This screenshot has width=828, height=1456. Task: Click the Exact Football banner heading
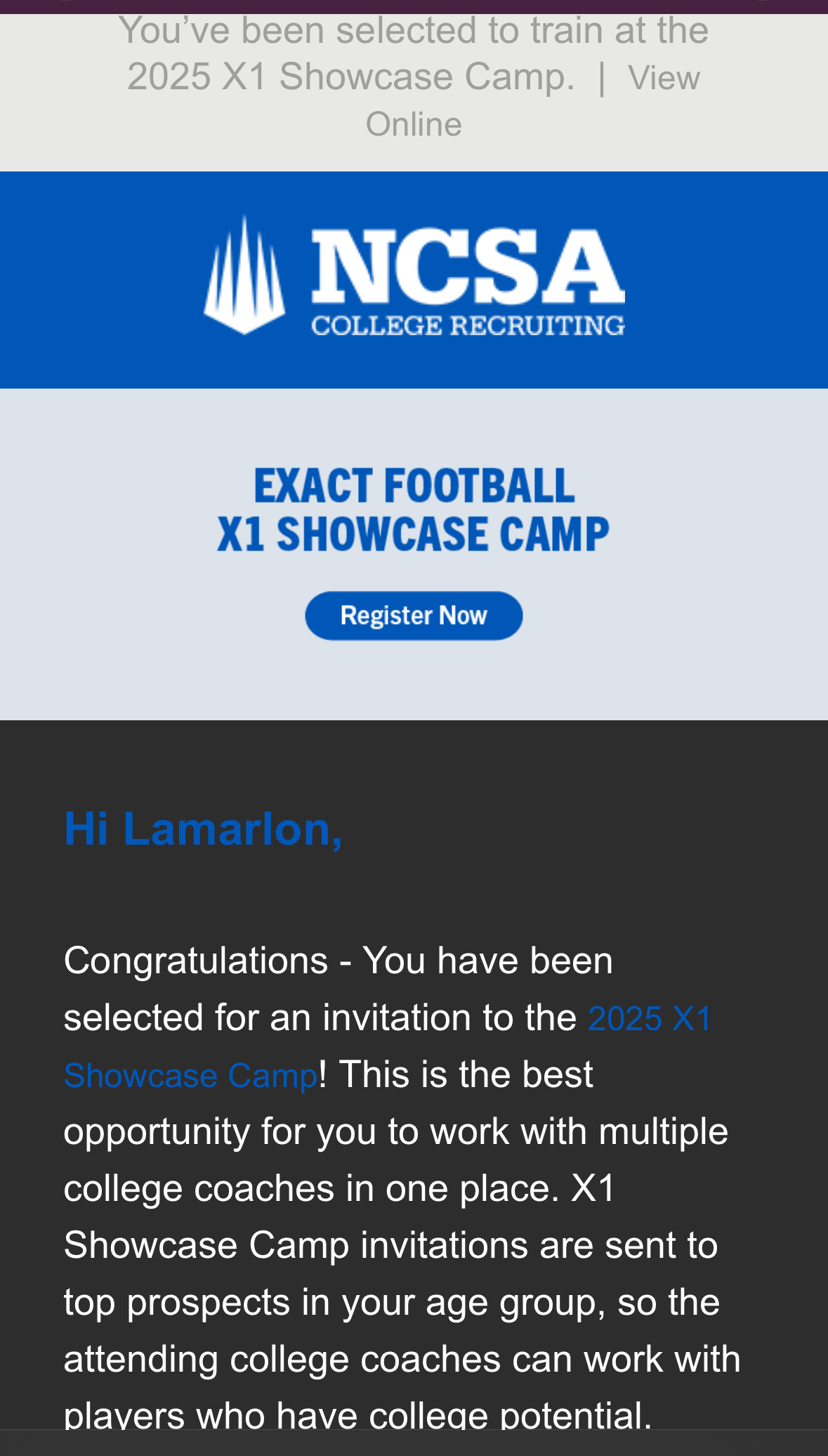click(414, 486)
